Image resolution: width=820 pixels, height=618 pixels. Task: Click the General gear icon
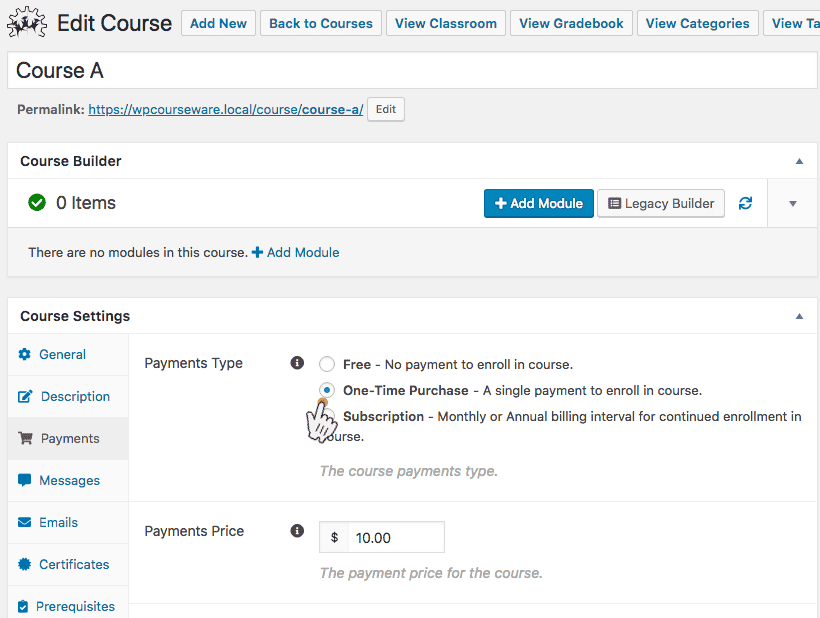click(x=25, y=354)
